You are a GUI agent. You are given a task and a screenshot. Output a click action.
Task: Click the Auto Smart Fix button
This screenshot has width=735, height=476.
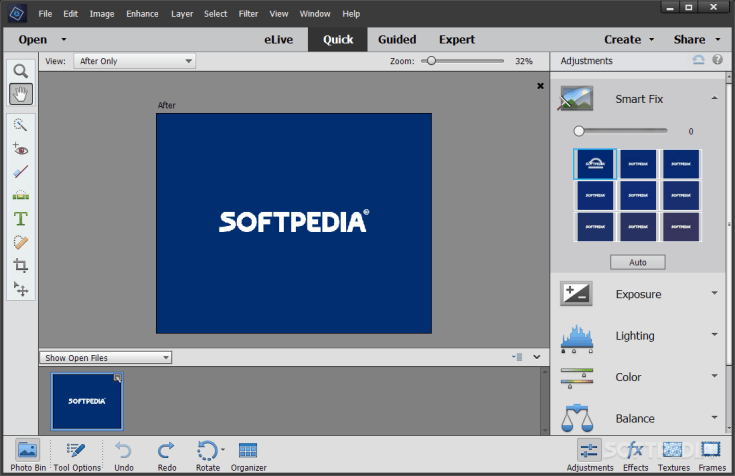click(638, 262)
